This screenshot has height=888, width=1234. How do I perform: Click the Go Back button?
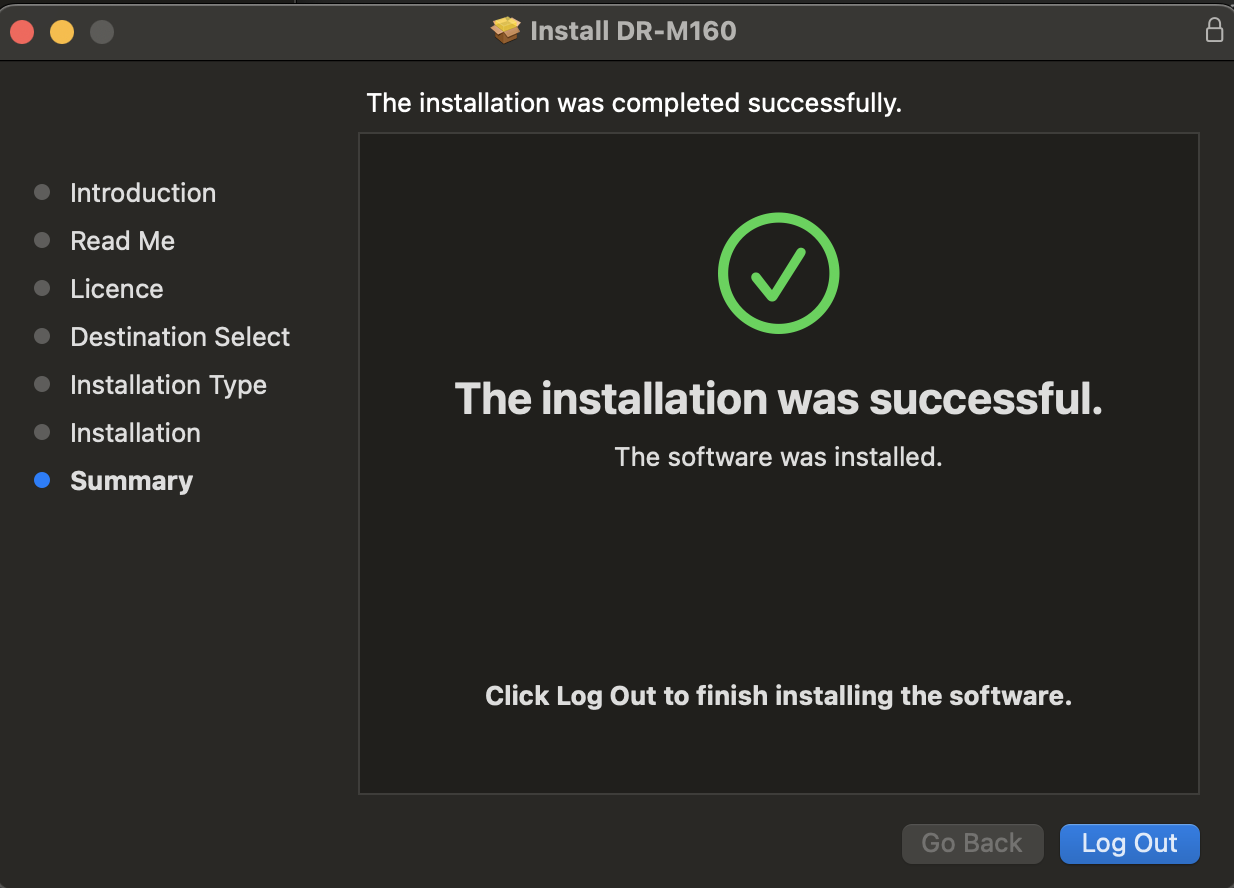972,843
